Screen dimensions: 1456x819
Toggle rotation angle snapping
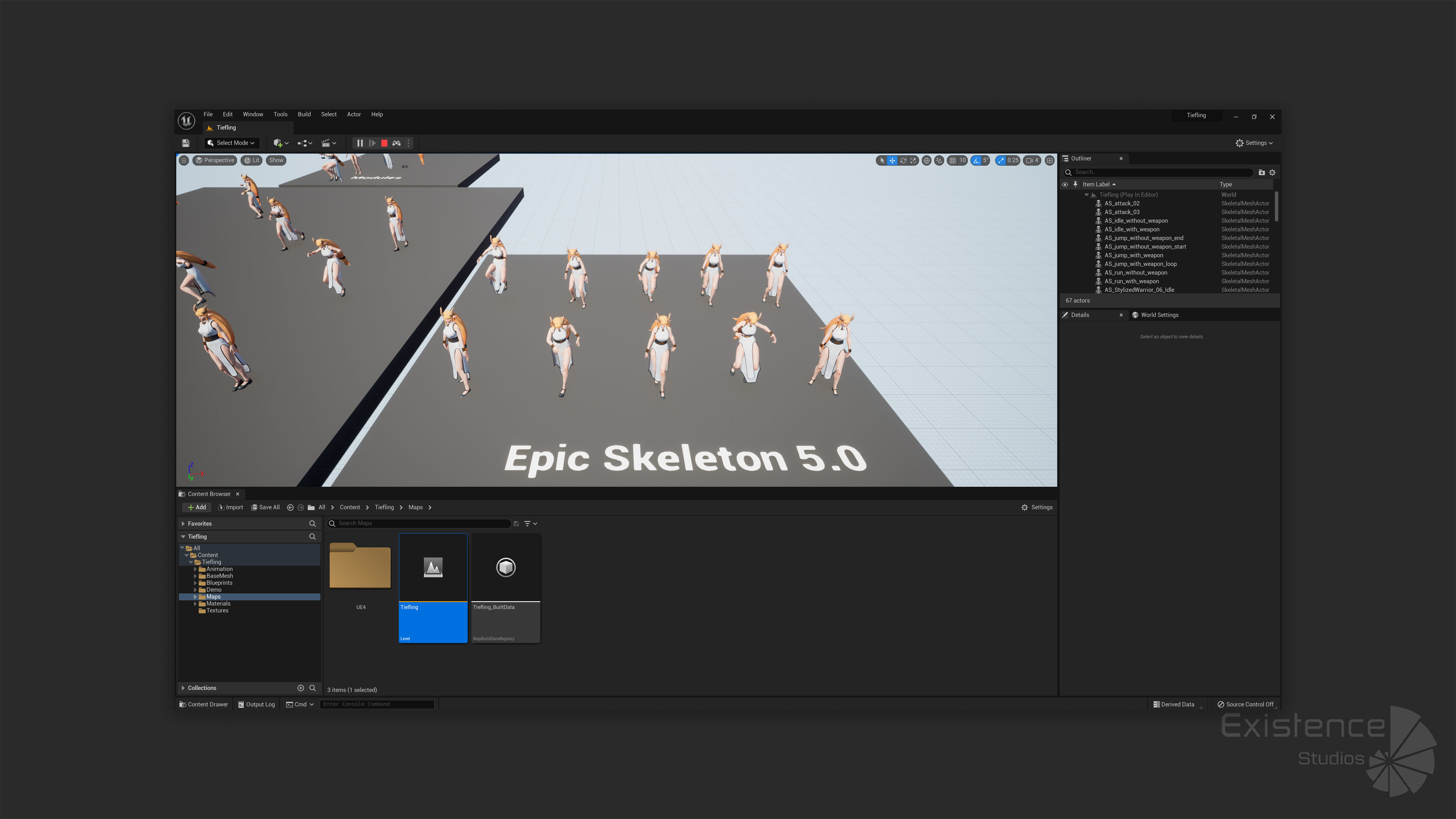coord(976,160)
